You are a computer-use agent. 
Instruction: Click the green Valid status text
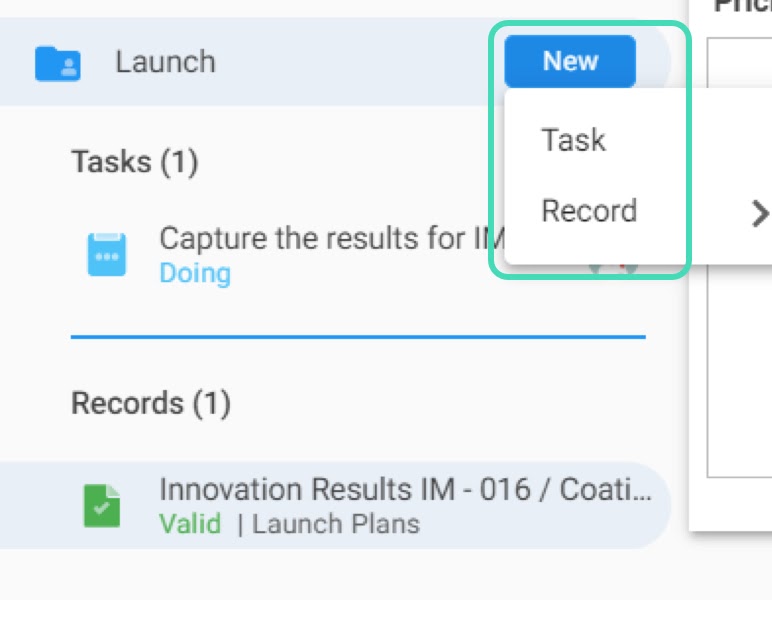pos(190,524)
